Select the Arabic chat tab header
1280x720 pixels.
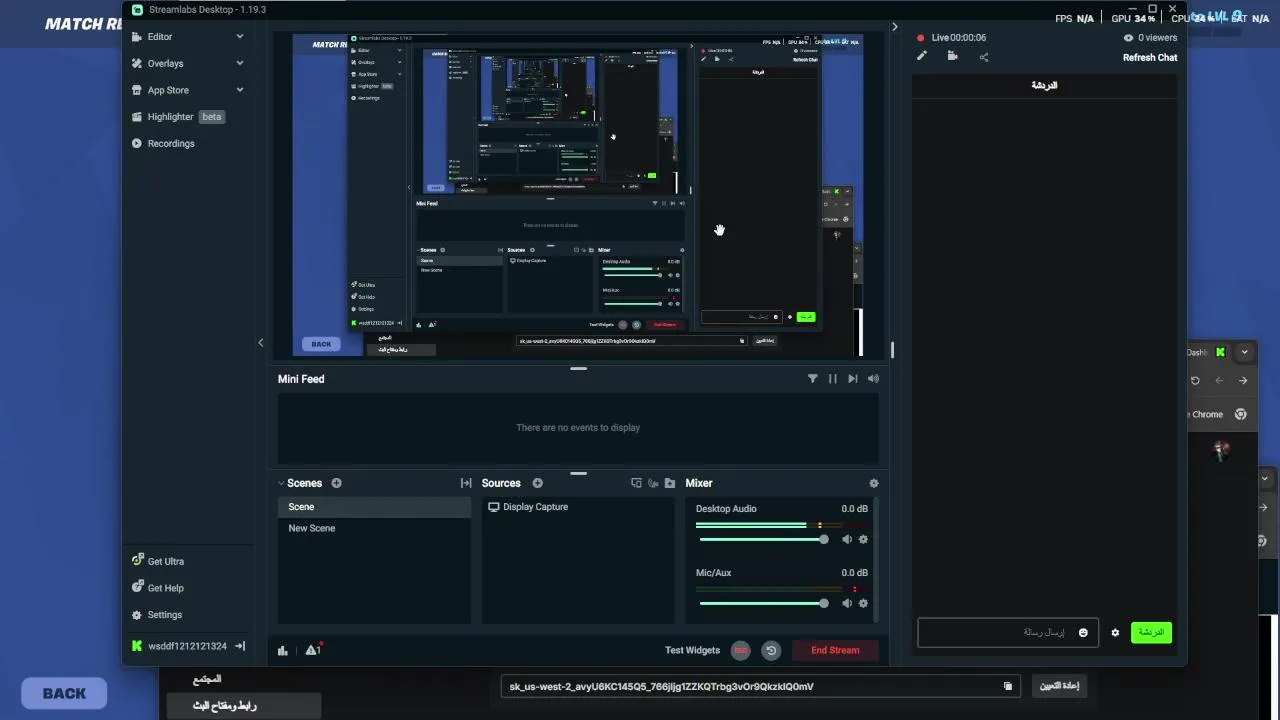[x=1044, y=86]
